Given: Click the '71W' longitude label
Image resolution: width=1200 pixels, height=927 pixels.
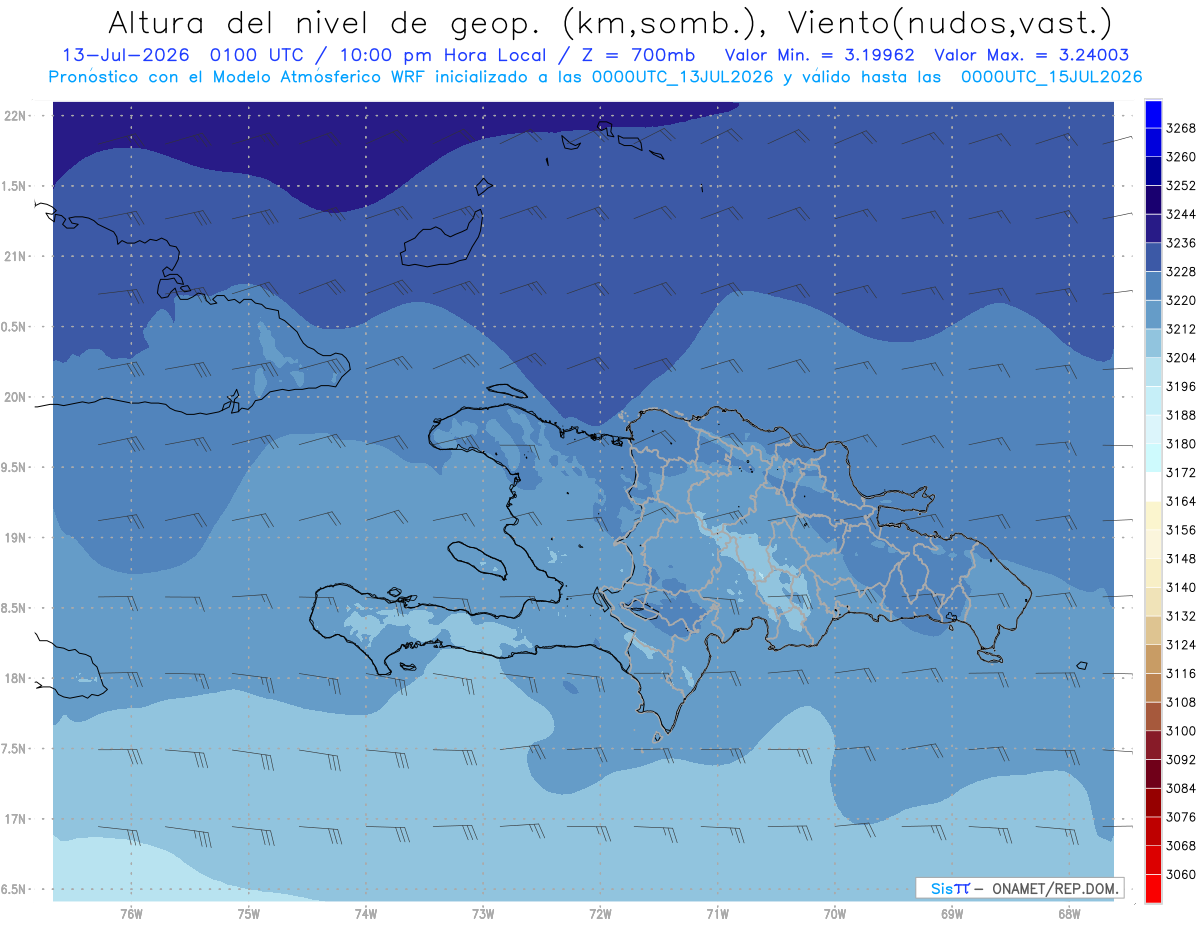Looking at the screenshot, I should coord(717,913).
